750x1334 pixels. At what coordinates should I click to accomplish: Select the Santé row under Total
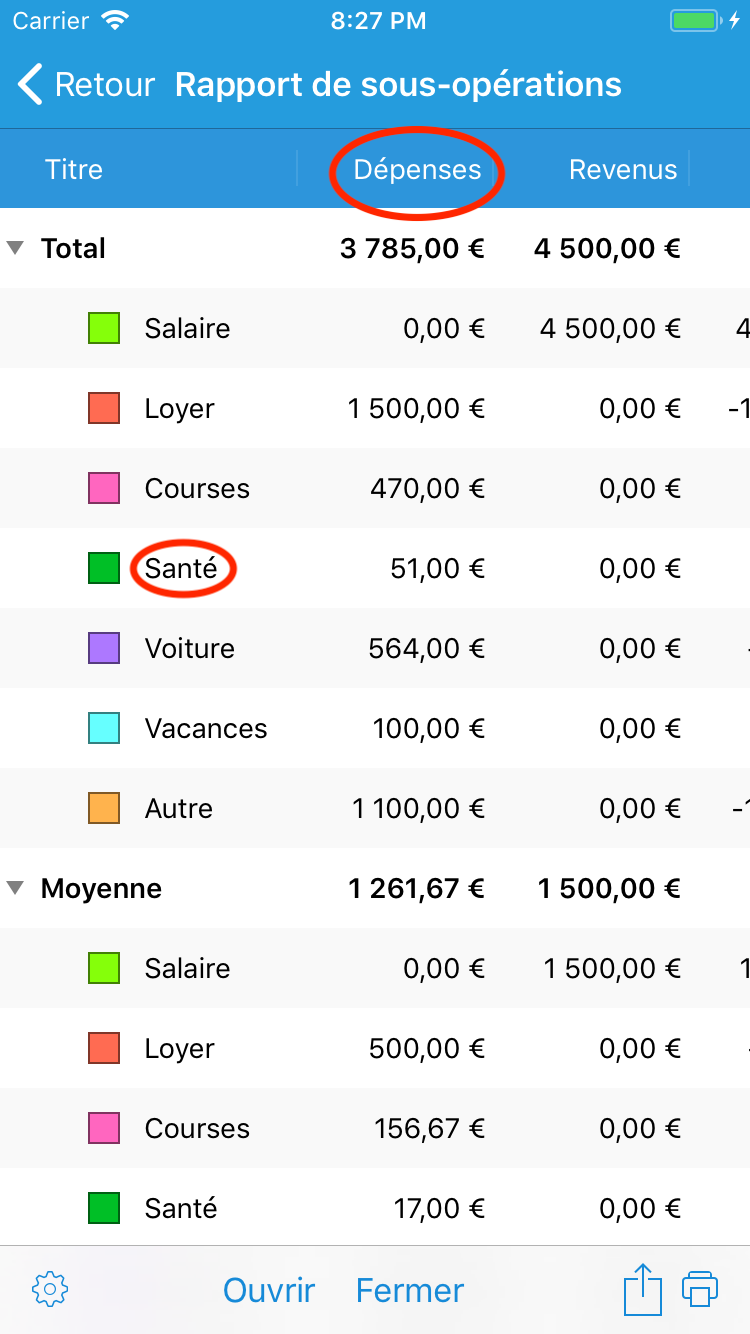[x=375, y=568]
